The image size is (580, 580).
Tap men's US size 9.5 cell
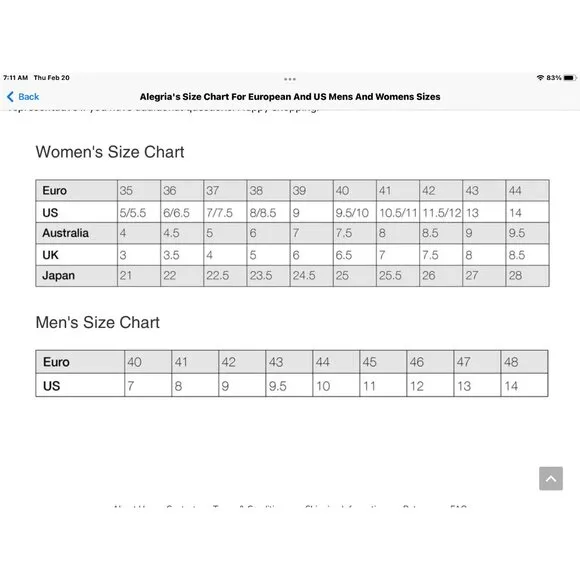(x=289, y=385)
